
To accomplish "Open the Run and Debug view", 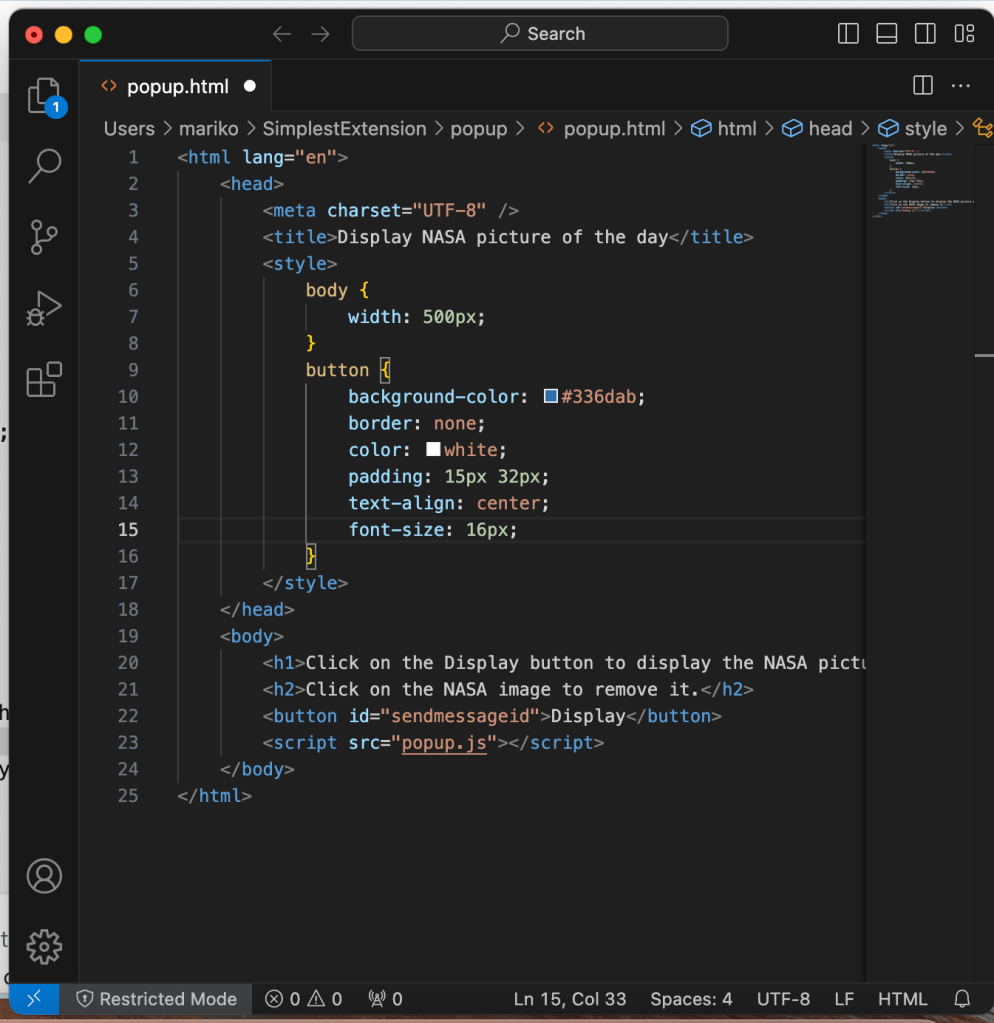I will [x=44, y=309].
